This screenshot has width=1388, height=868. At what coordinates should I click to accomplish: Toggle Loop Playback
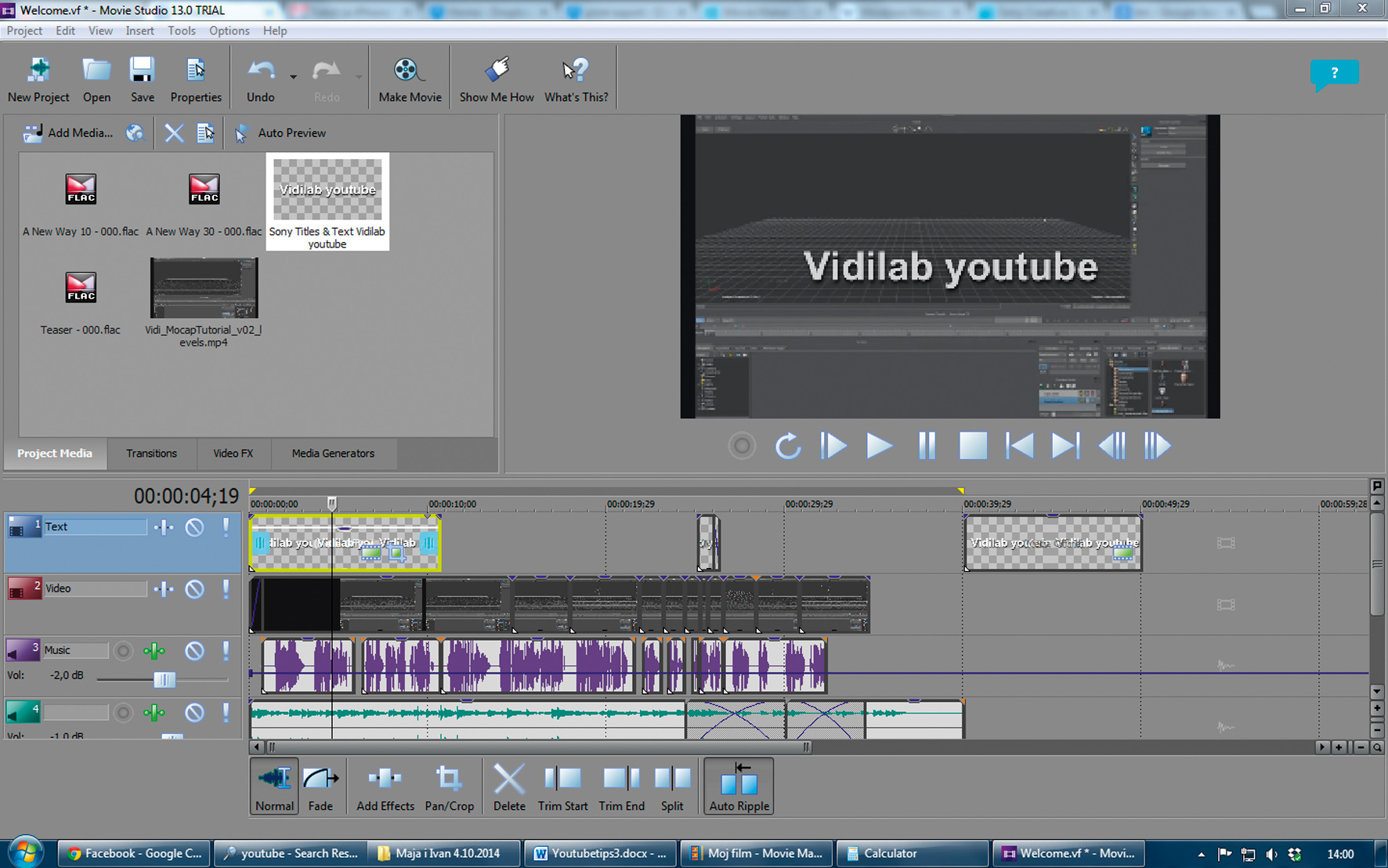click(788, 447)
